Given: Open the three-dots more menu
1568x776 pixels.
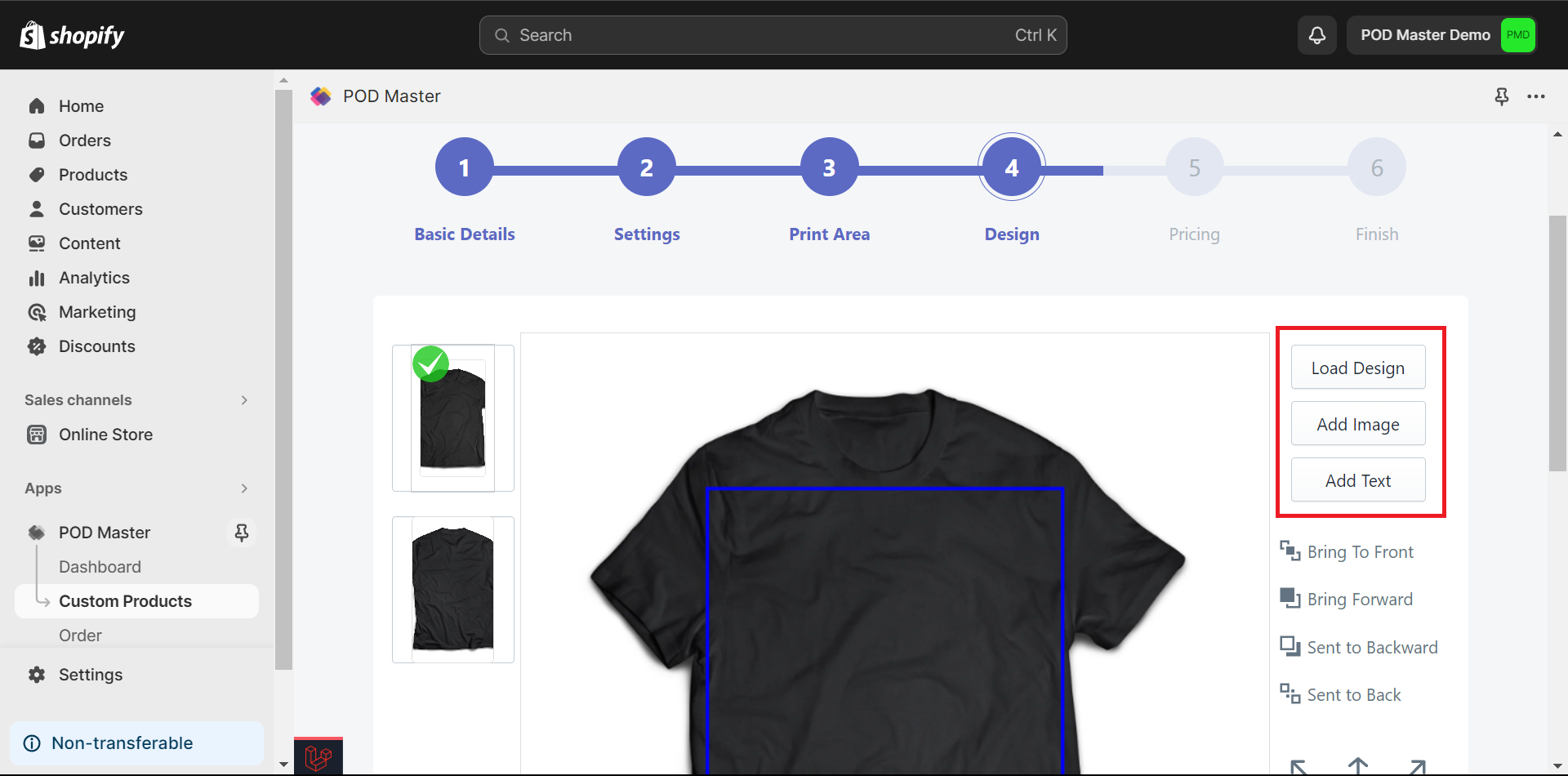Looking at the screenshot, I should [x=1536, y=96].
